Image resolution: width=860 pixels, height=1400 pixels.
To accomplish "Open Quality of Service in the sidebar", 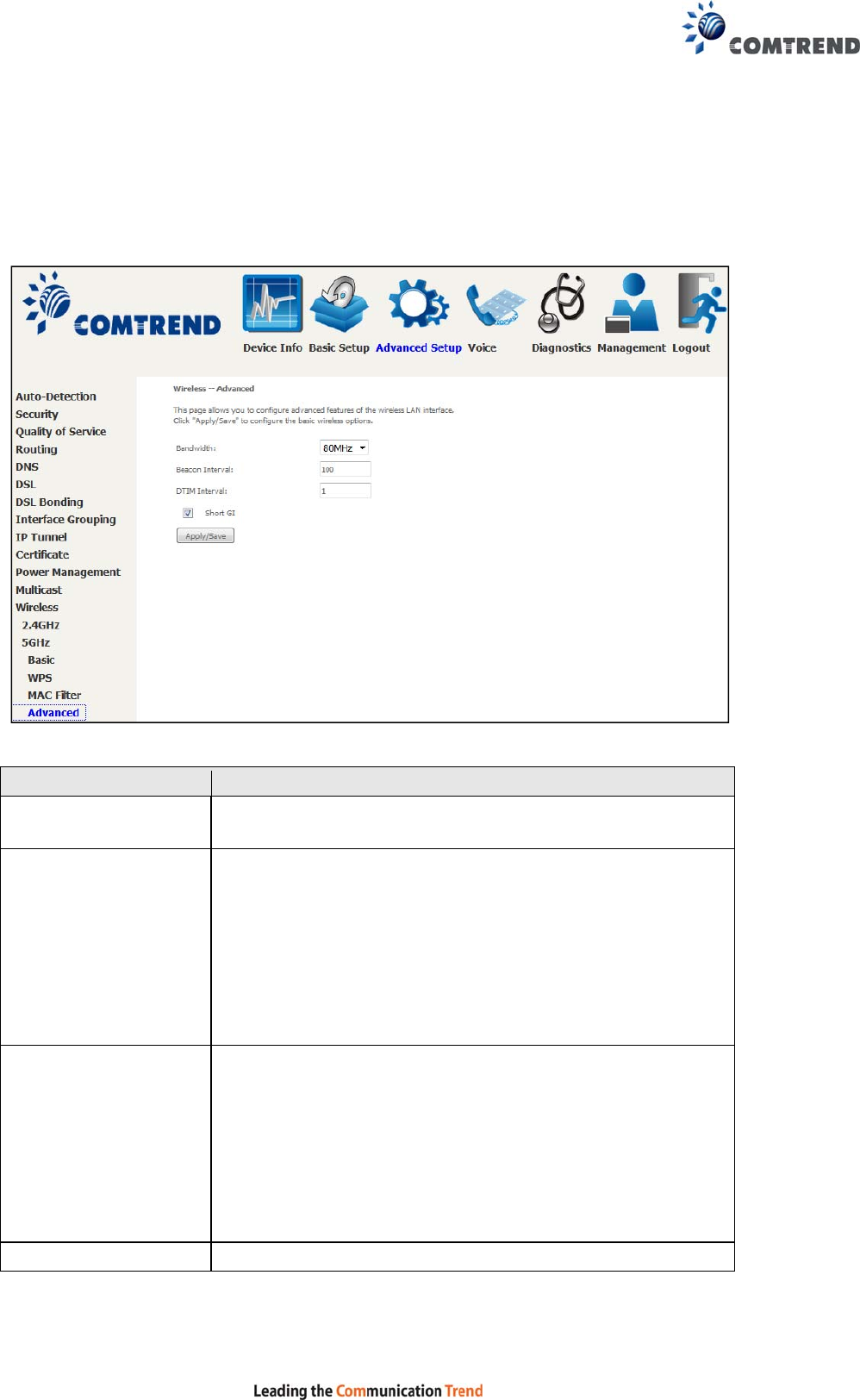I will (61, 432).
